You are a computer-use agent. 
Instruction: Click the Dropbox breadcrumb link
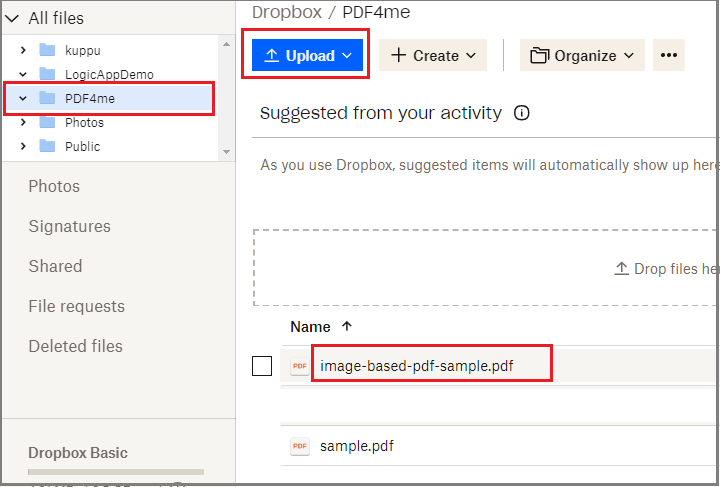pyautogui.click(x=287, y=12)
